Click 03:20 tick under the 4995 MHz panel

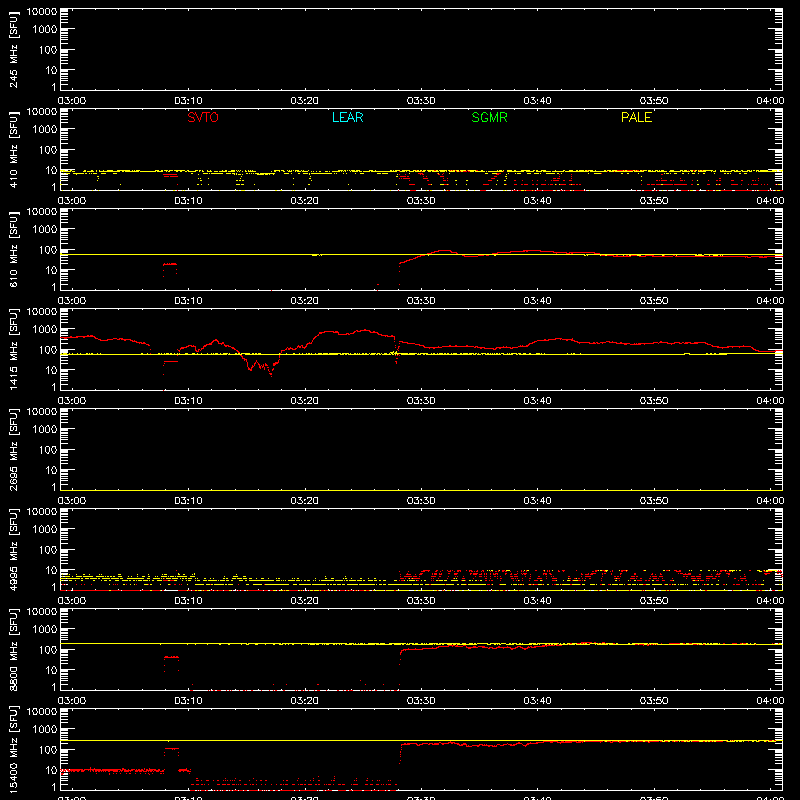coord(305,601)
